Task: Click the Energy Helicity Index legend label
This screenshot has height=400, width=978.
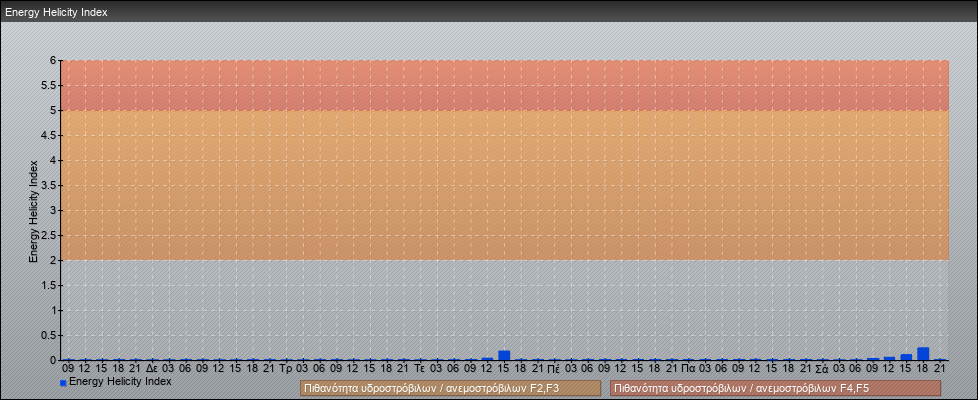Action: pyautogui.click(x=120, y=381)
